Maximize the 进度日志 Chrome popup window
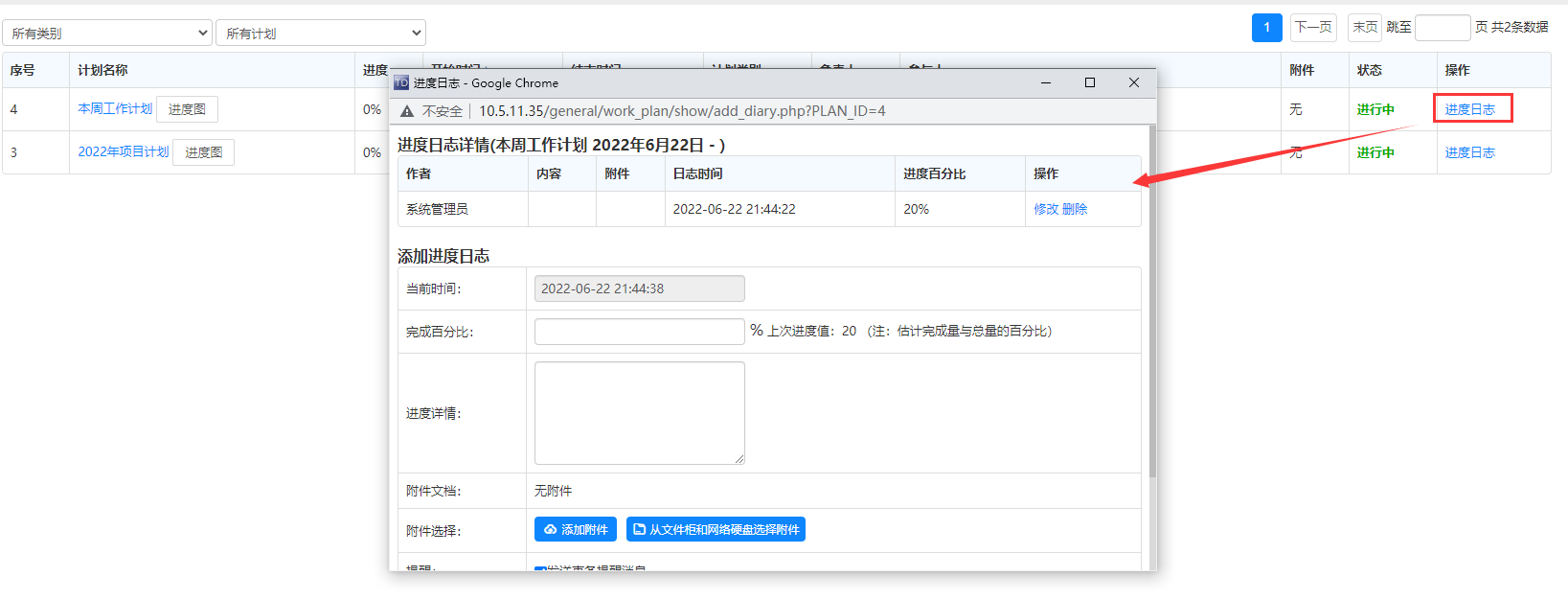 click(1089, 83)
